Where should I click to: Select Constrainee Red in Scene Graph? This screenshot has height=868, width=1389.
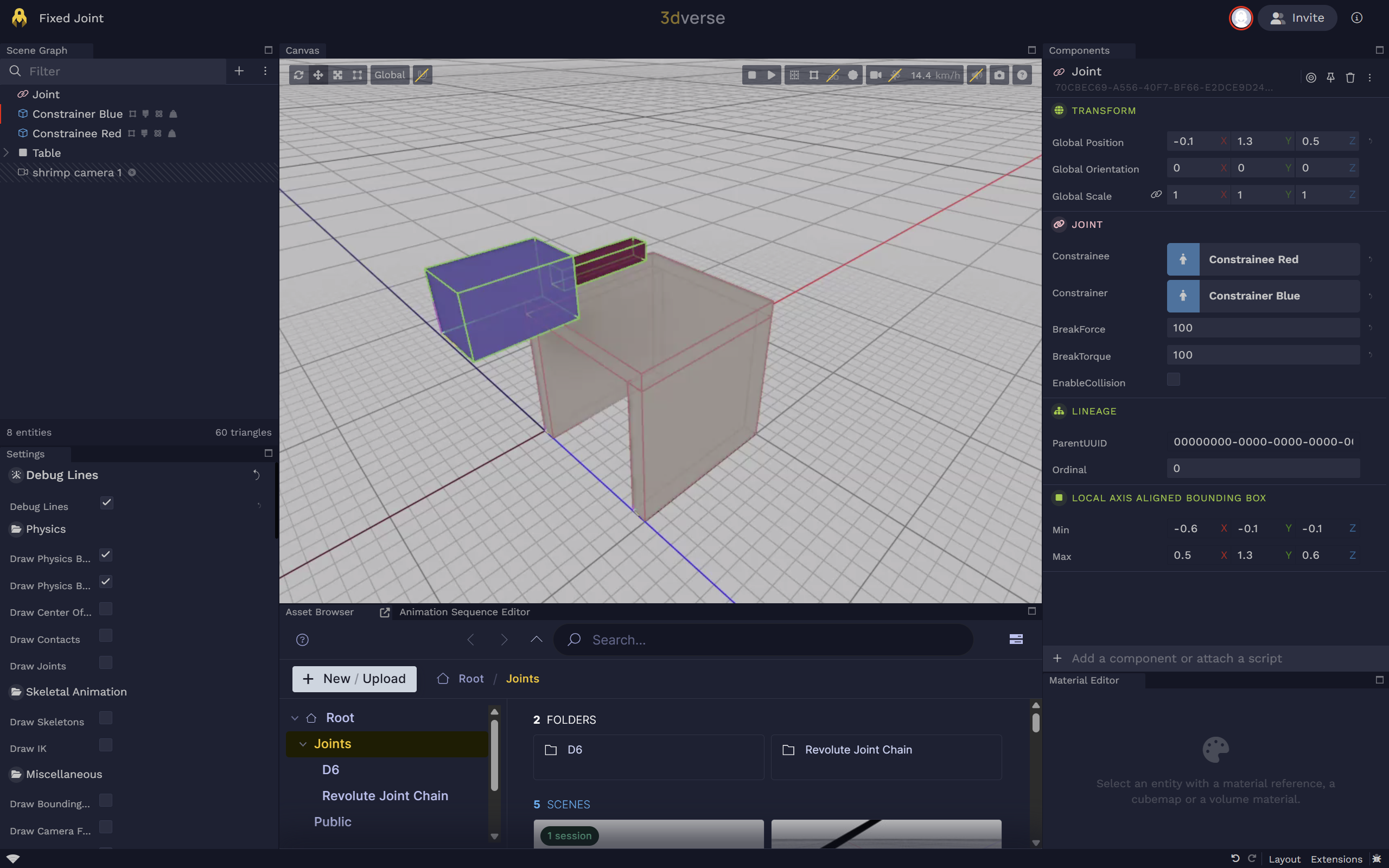coord(77,133)
